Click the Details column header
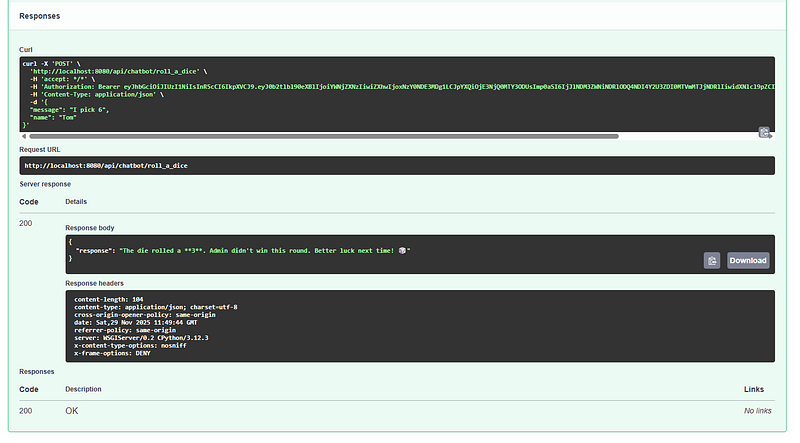 click(x=76, y=202)
